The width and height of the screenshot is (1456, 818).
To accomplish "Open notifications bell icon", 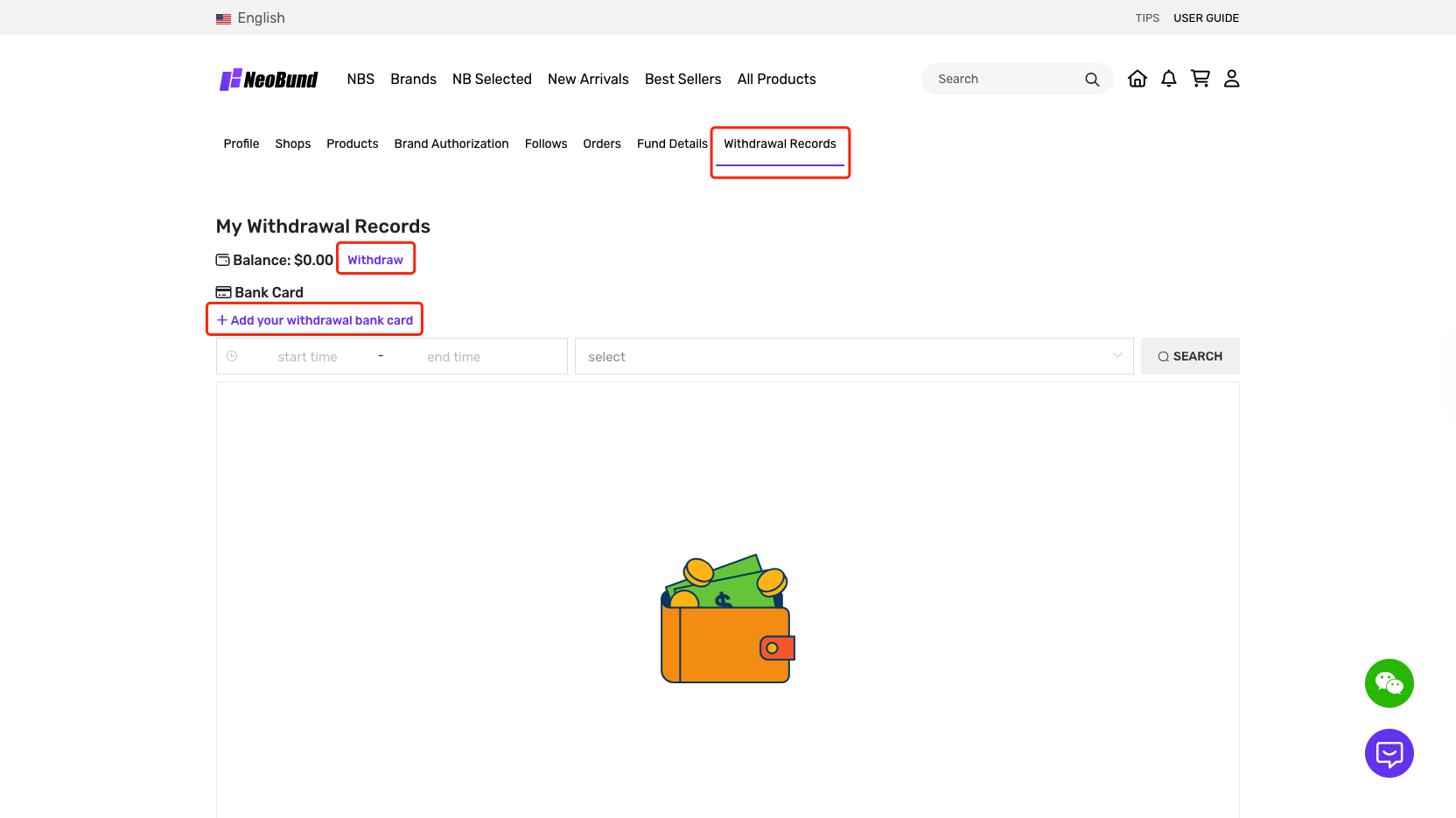I will point(1168,79).
